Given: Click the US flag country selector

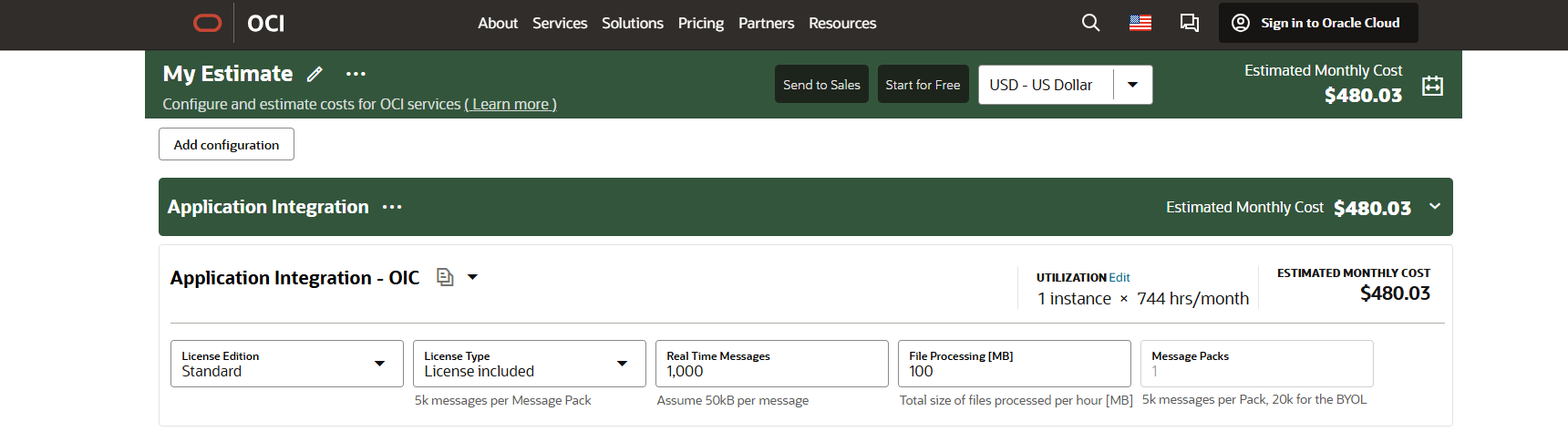Looking at the screenshot, I should (x=1140, y=23).
